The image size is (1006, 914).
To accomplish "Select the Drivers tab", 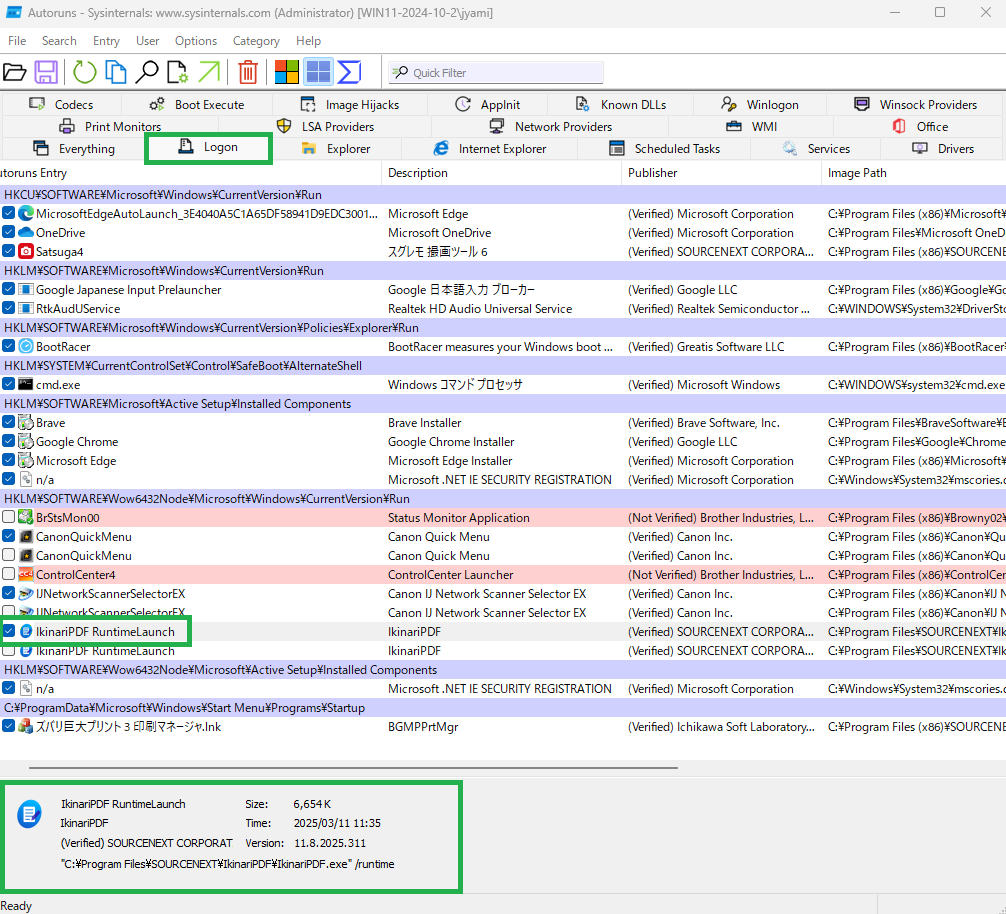I will point(942,149).
